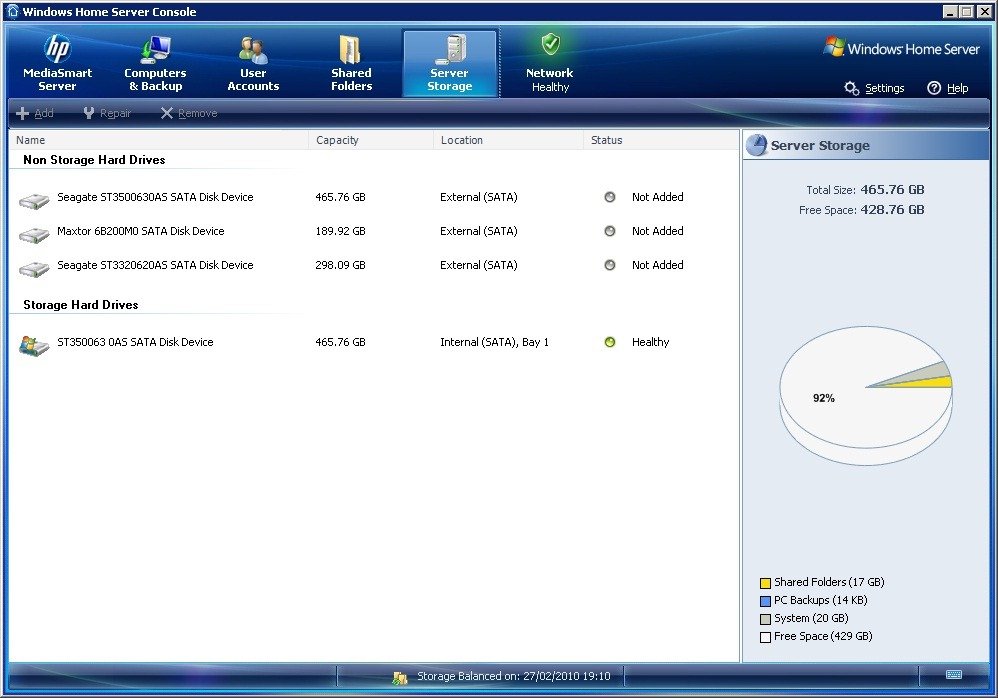Click the Repair button
Image resolution: width=998 pixels, height=698 pixels.
pos(107,113)
